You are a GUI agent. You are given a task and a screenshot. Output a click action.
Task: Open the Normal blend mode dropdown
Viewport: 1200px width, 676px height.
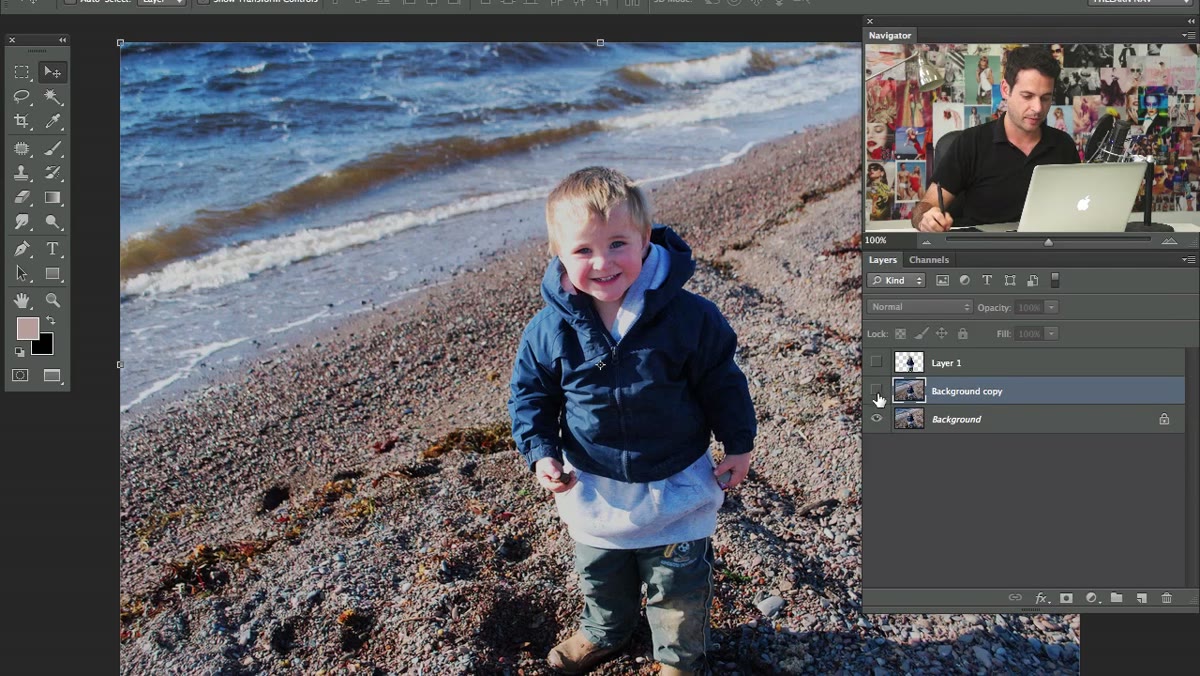pyautogui.click(x=920, y=307)
